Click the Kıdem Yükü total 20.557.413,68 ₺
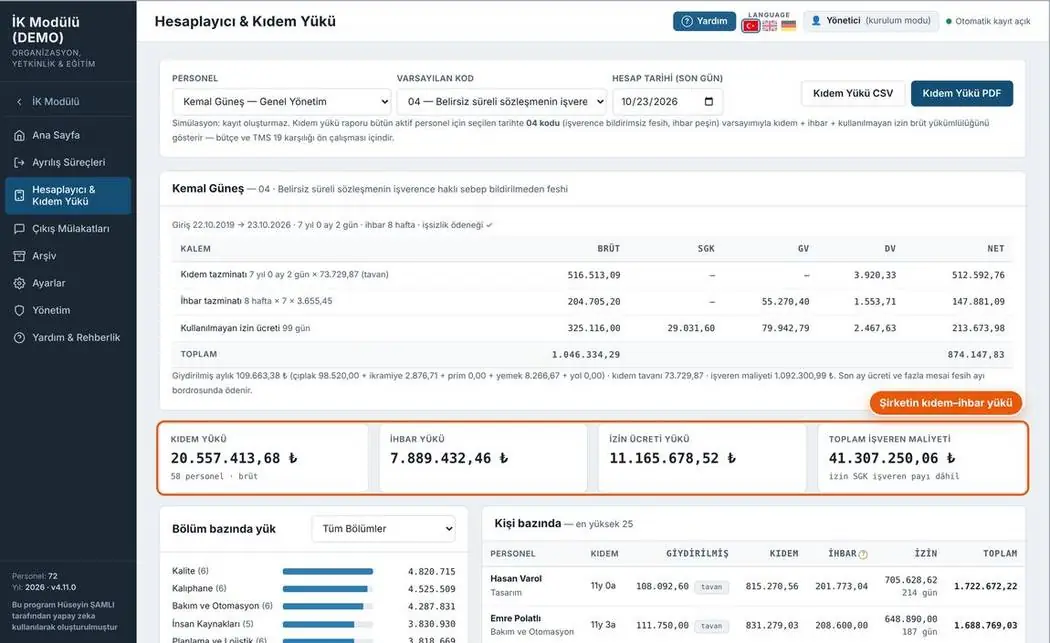 (x=234, y=459)
